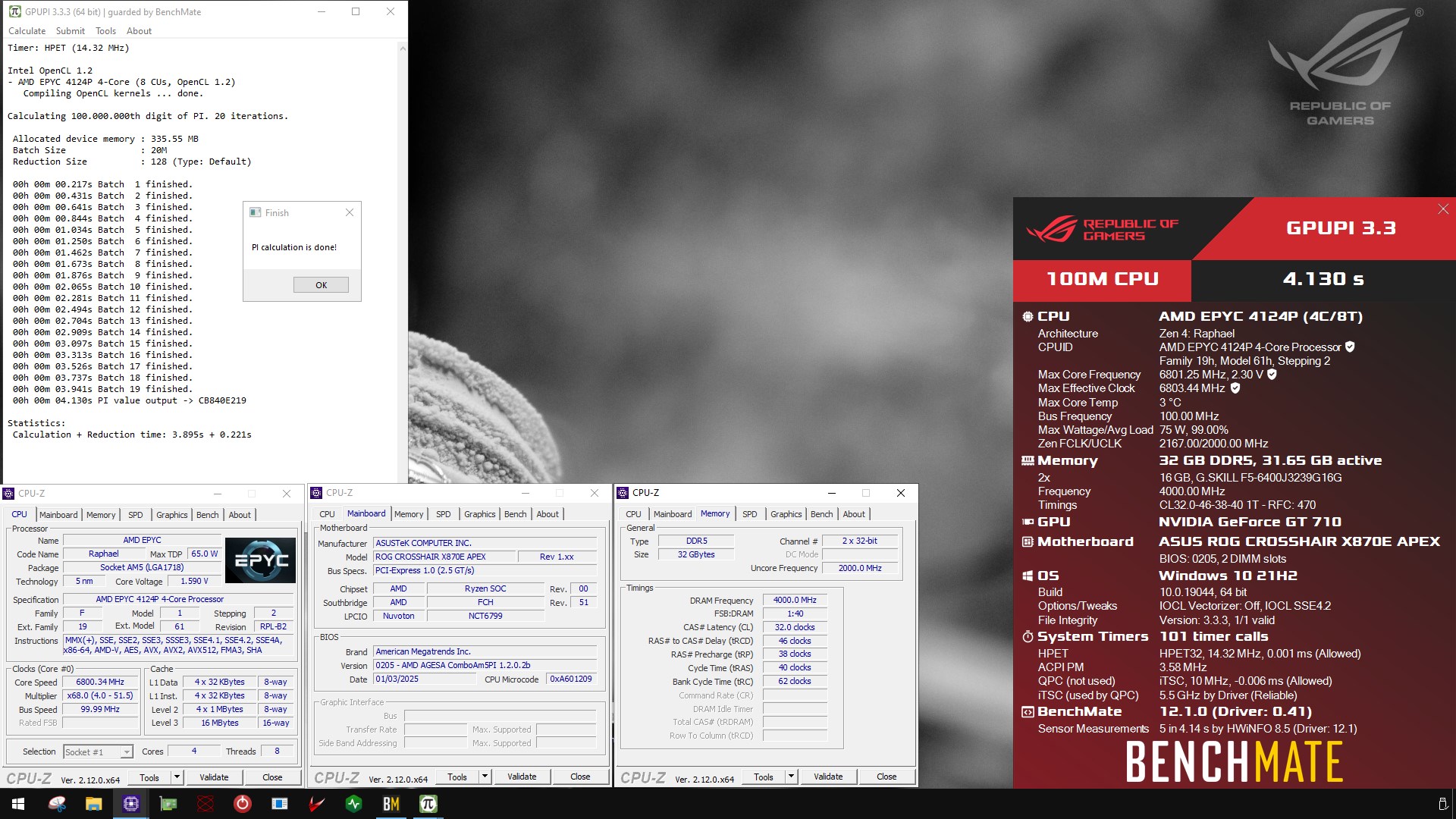Switch to BenchMate BM taskbar icon
This screenshot has width=1456, height=819.
391,804
